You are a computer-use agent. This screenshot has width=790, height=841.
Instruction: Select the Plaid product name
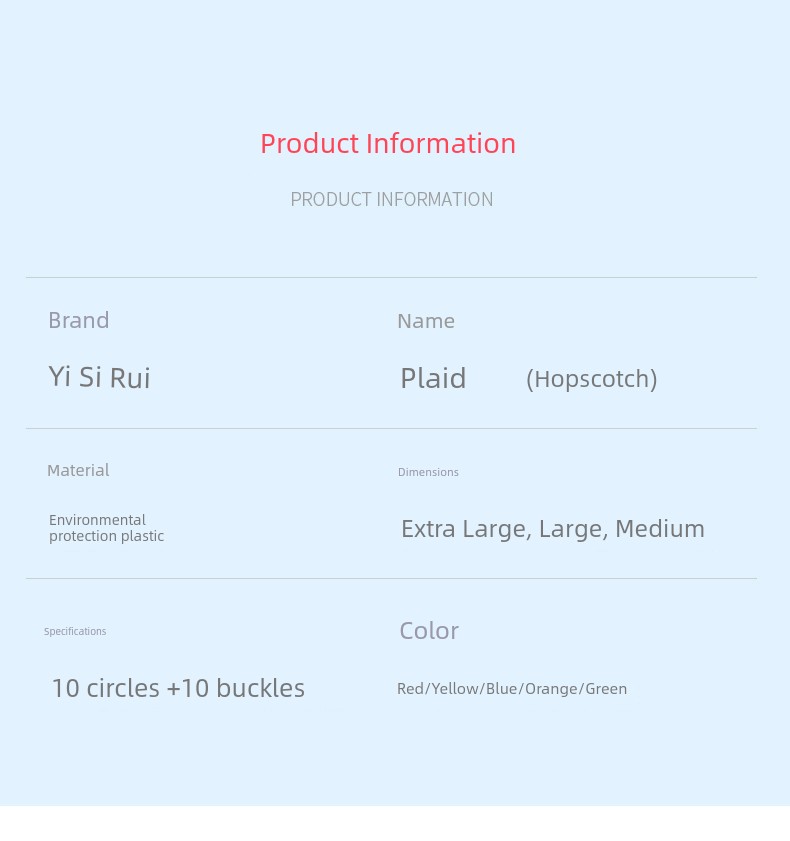(433, 378)
